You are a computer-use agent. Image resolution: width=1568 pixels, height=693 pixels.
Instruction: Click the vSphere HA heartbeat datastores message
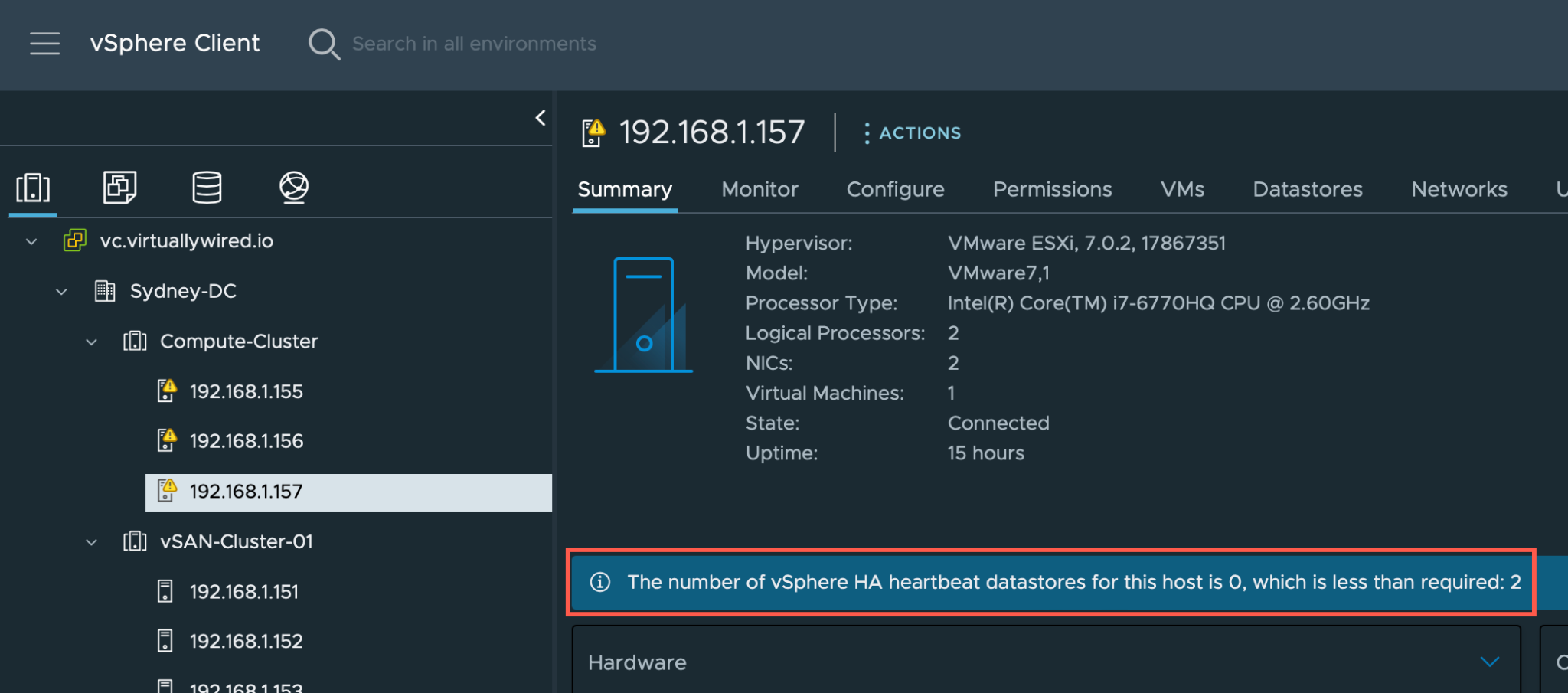click(x=1074, y=582)
